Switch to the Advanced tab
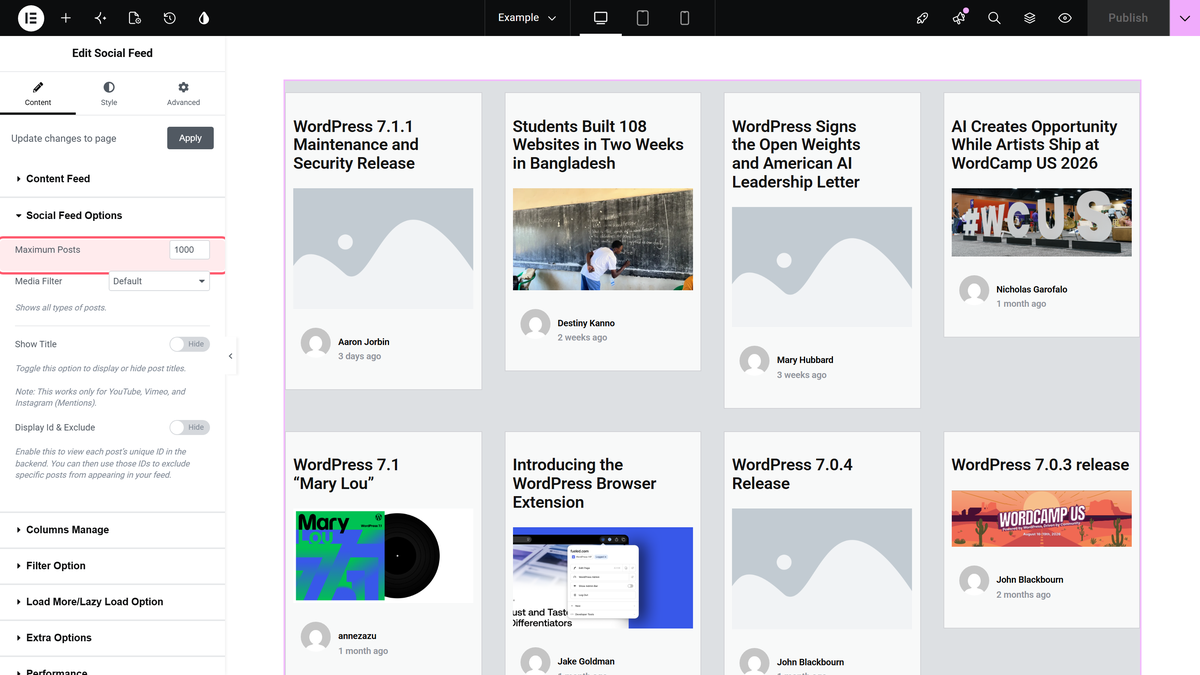 tap(183, 94)
